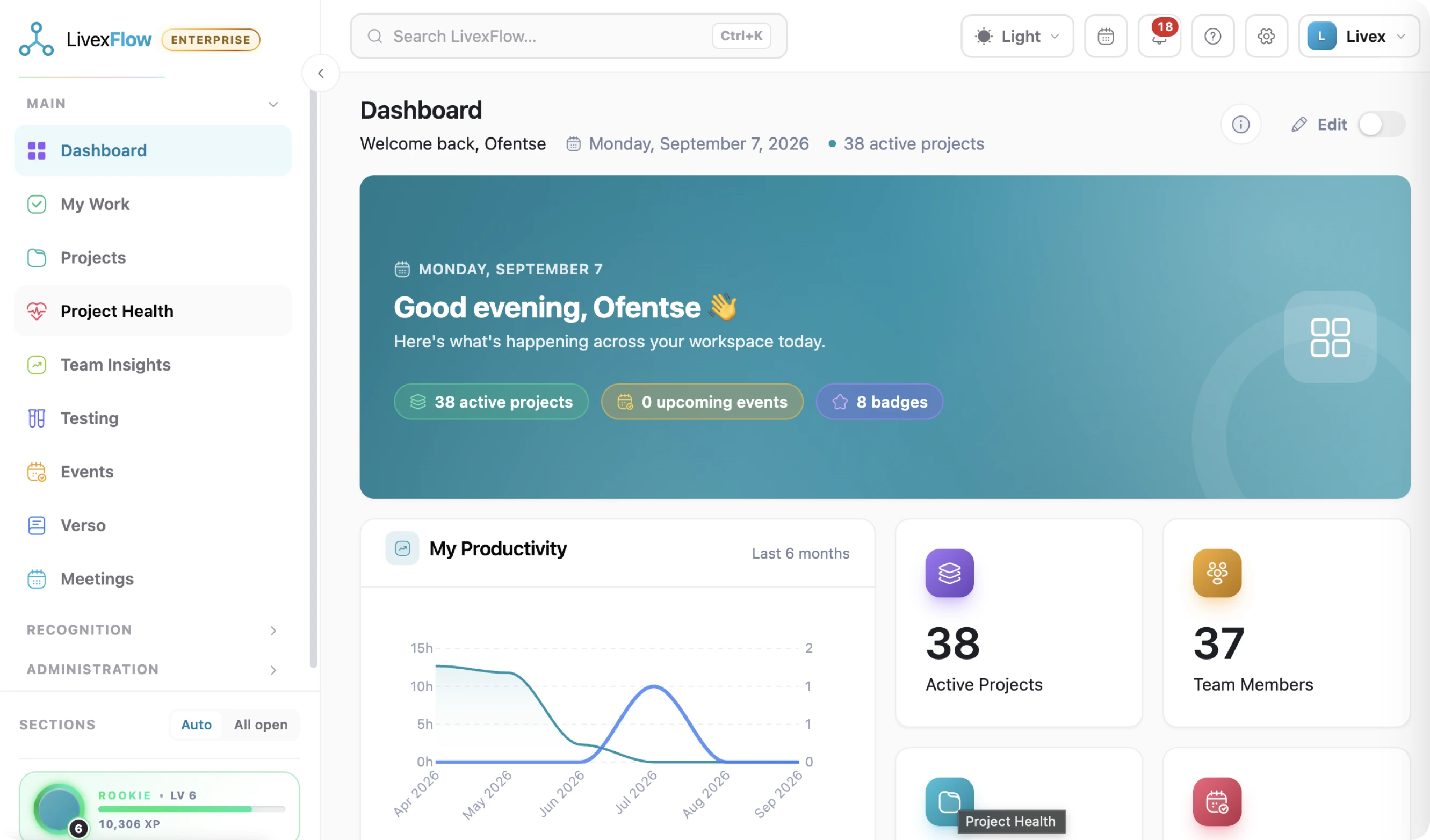The width and height of the screenshot is (1430, 840).
Task: Click purple layers icon on Active Projects card
Action: (949, 573)
